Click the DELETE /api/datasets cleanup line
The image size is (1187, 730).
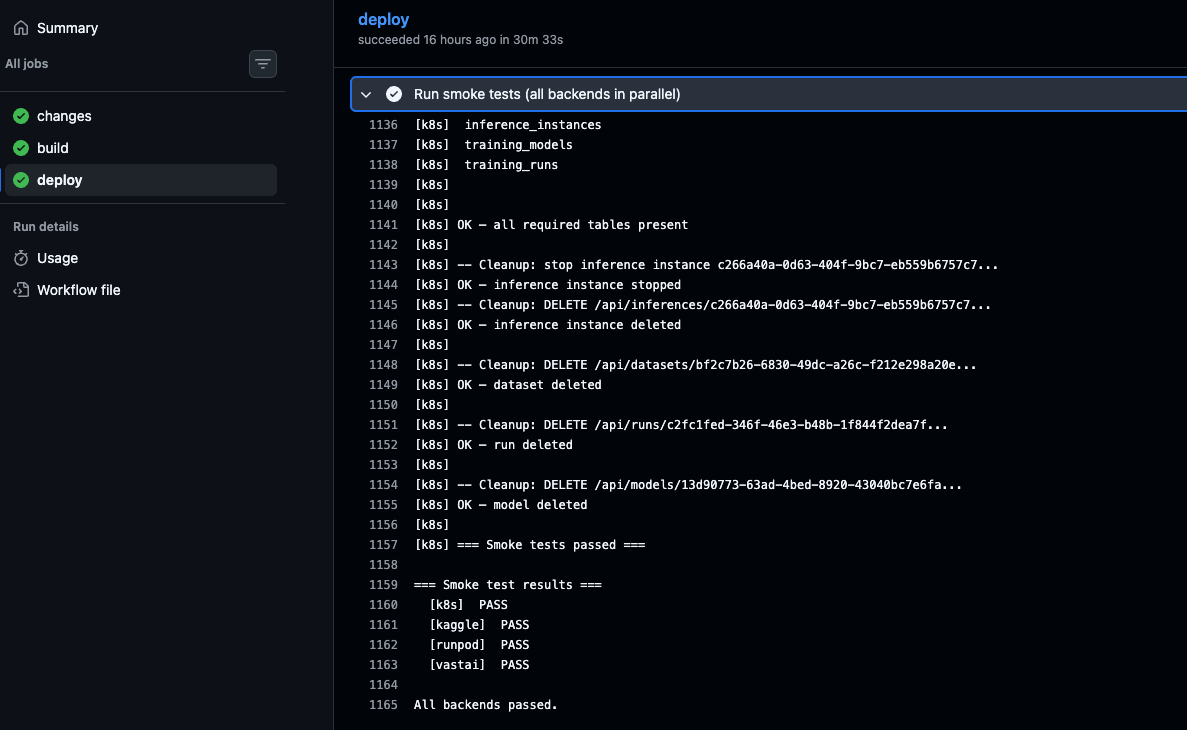pyautogui.click(x=696, y=365)
